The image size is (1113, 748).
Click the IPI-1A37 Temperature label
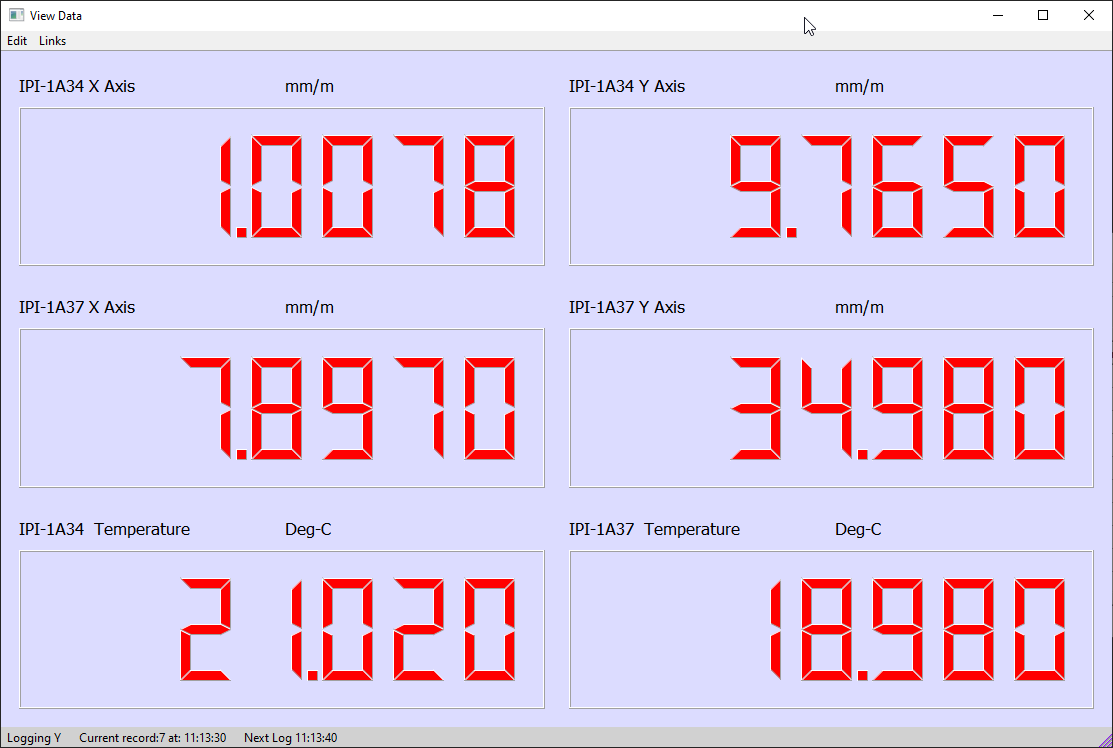[654, 529]
